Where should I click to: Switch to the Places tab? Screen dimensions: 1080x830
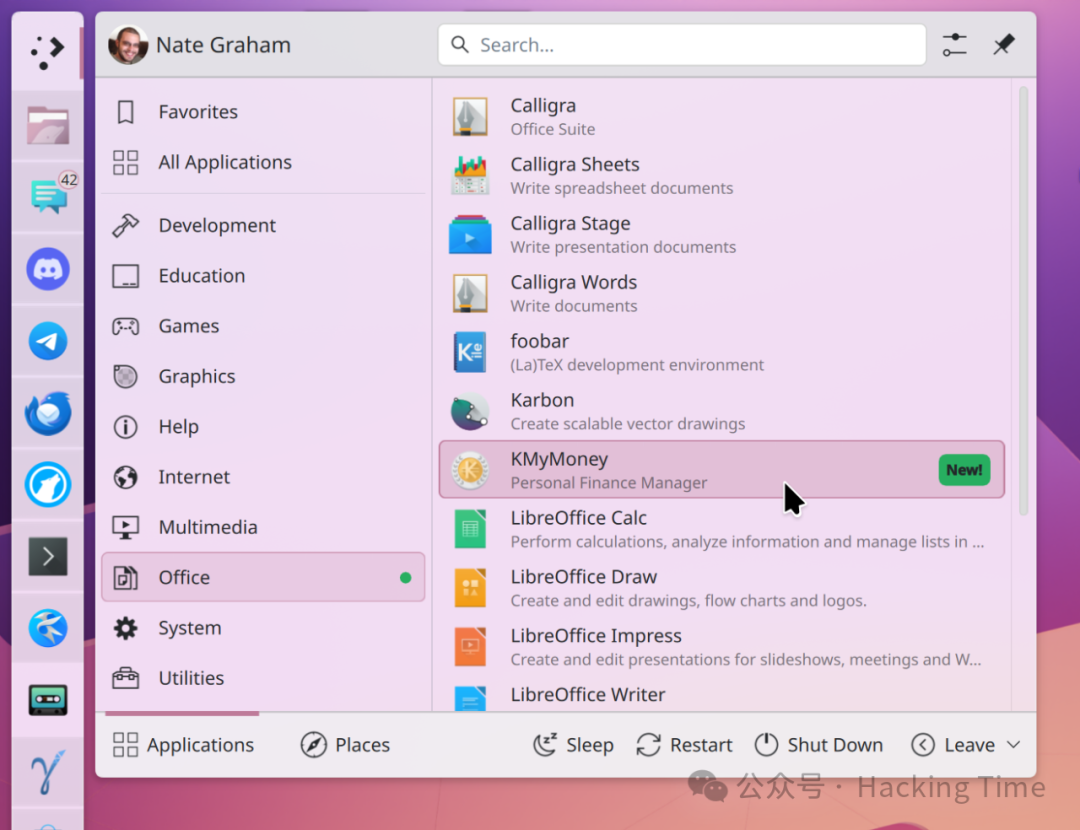345,745
